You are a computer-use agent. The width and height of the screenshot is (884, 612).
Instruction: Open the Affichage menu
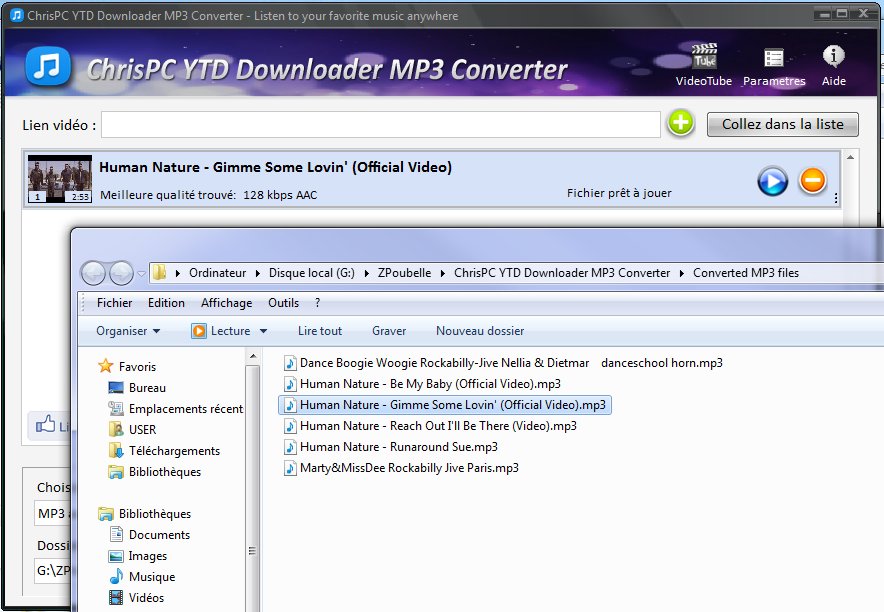(x=227, y=303)
